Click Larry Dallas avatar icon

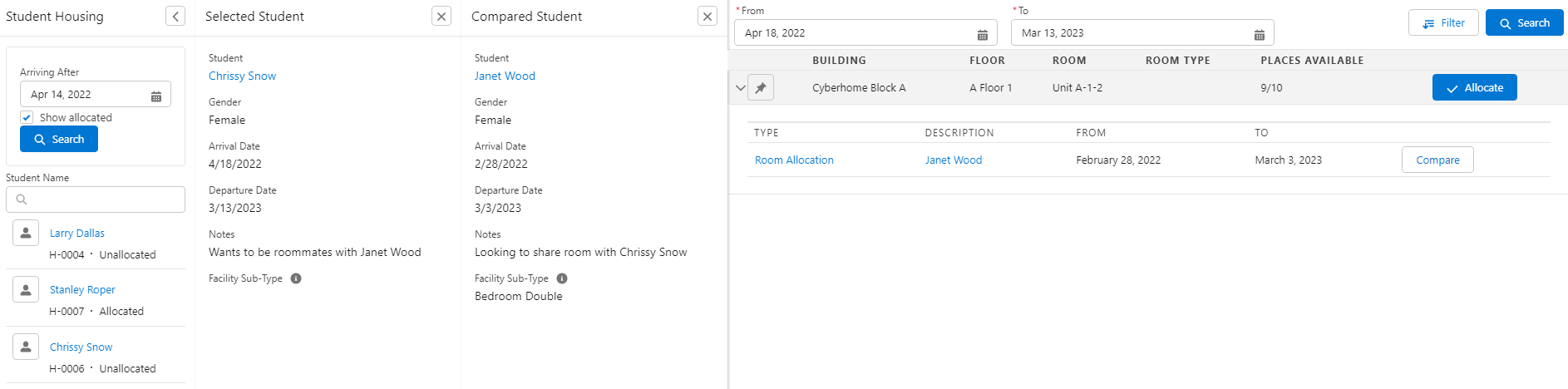26,234
